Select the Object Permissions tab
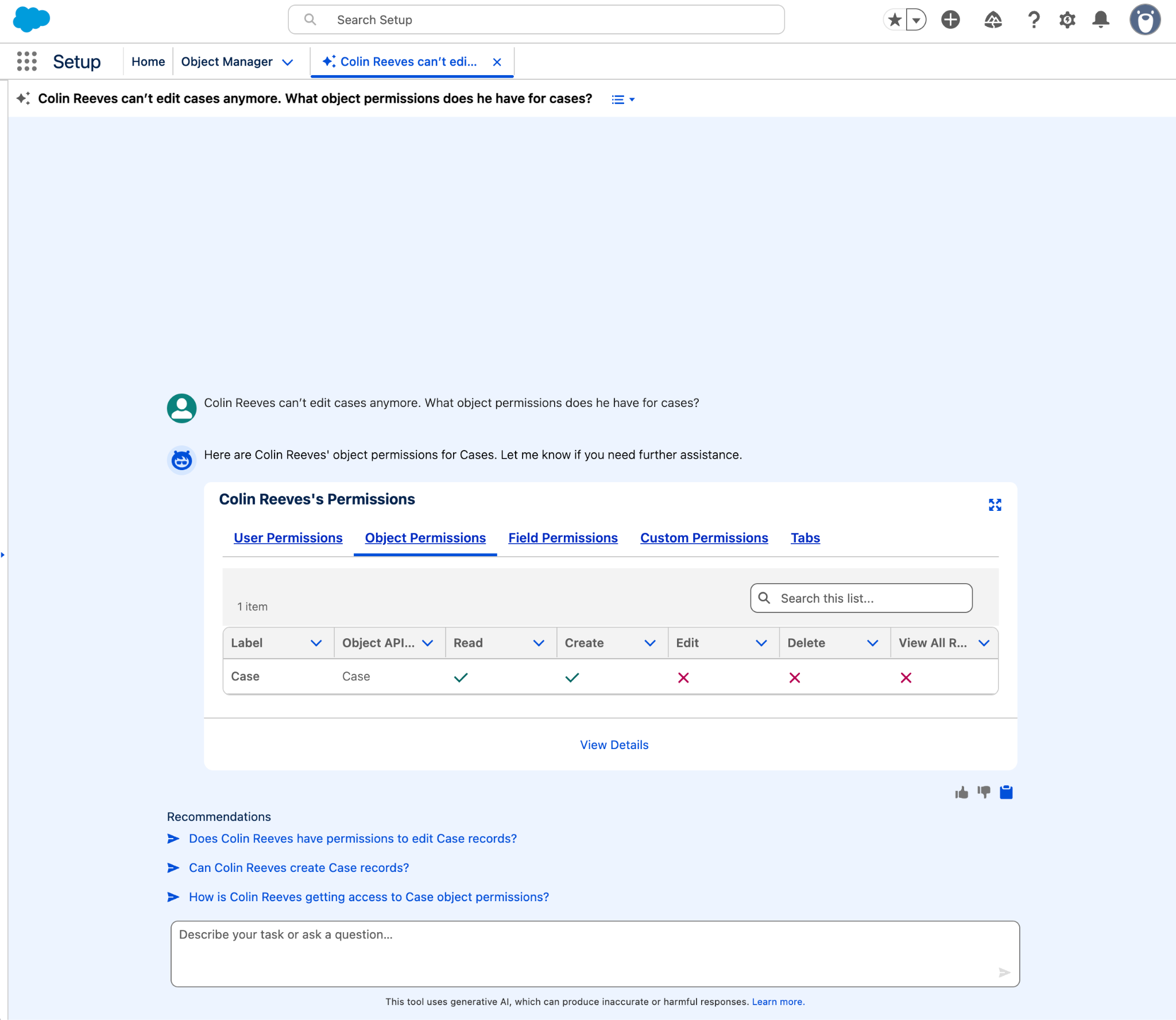Image resolution: width=1176 pixels, height=1020 pixels. point(425,538)
